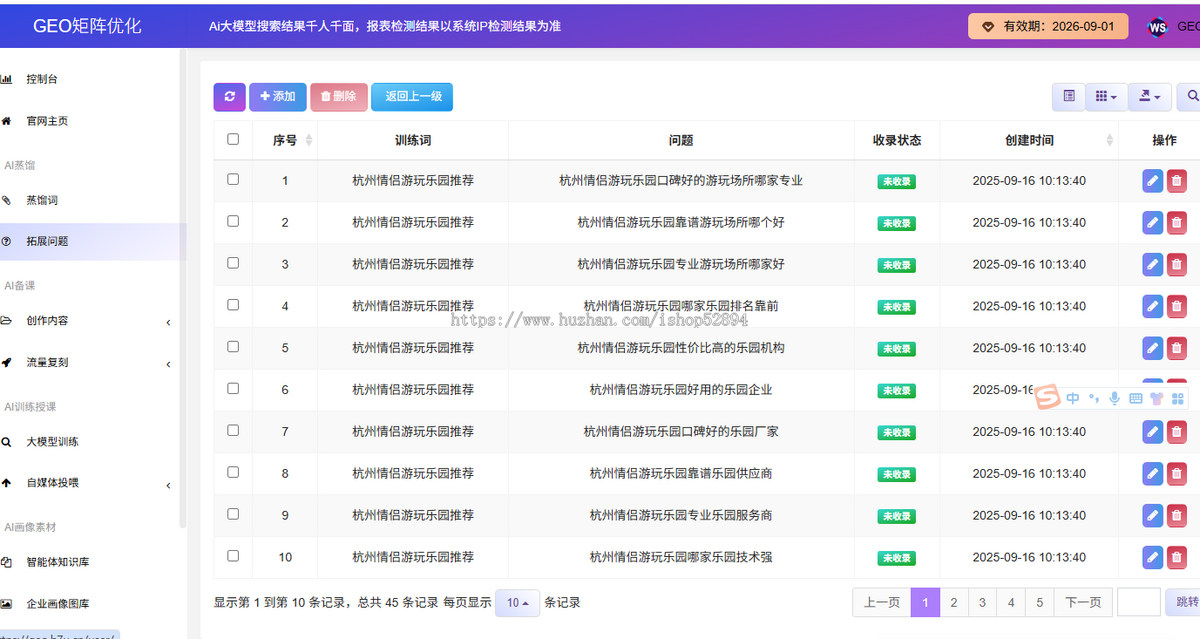Edit row 7 with the pencil icon
Image resolution: width=1200 pixels, height=639 pixels.
tap(1153, 432)
